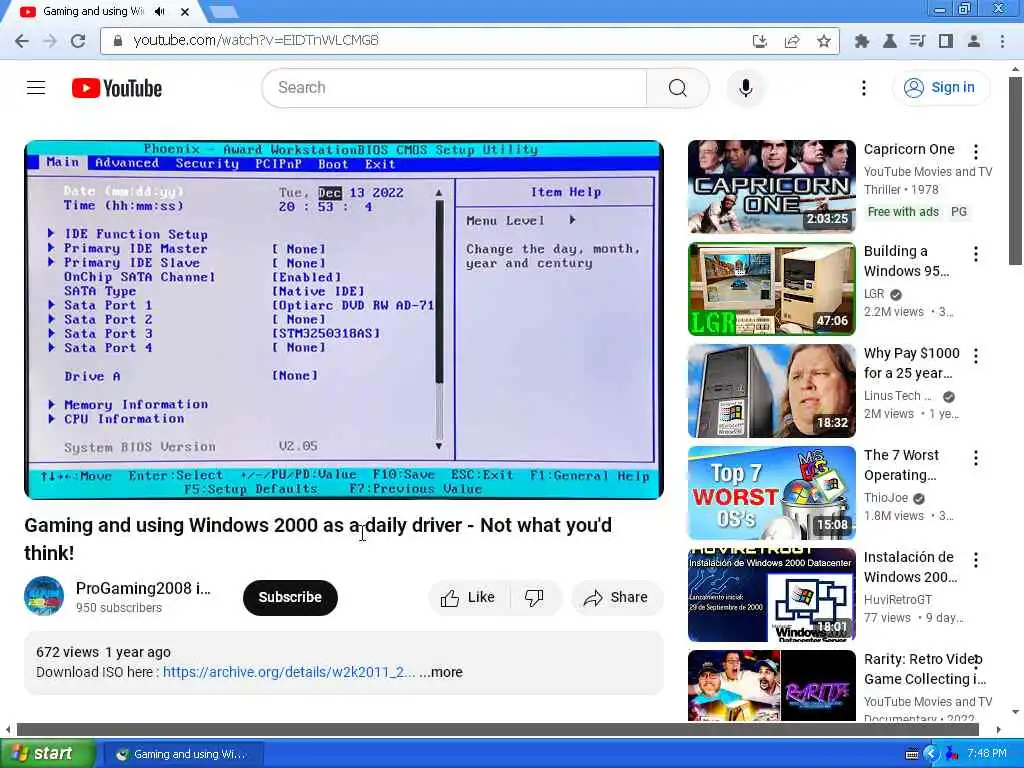This screenshot has width=1024, height=768.
Task: Click the browser address bar URL
Action: pos(255,40)
